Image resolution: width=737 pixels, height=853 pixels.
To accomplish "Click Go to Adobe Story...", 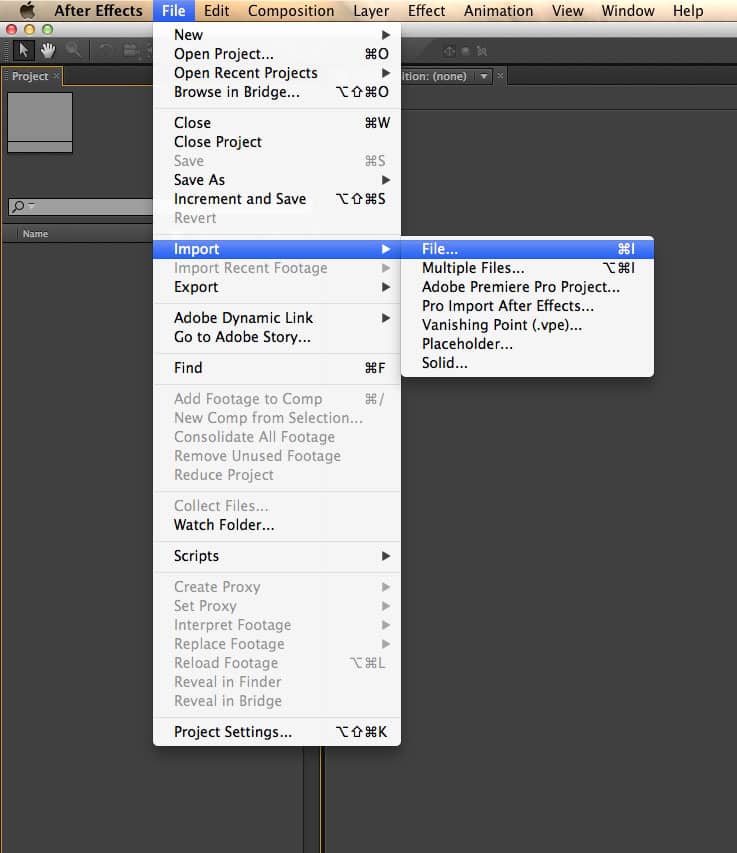I will [x=277, y=337].
